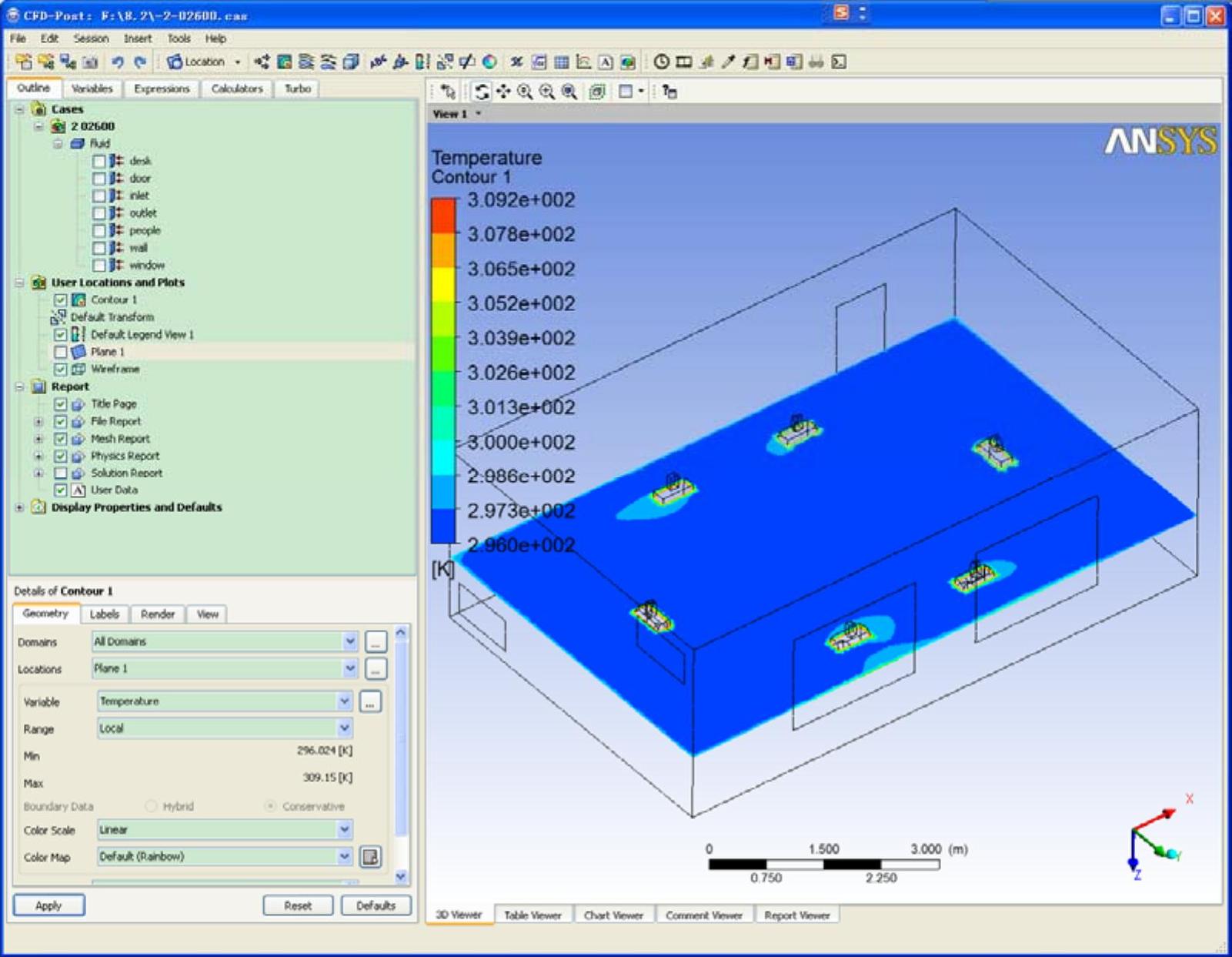Open the Labels tab in details
The image size is (1232, 957).
tap(104, 614)
